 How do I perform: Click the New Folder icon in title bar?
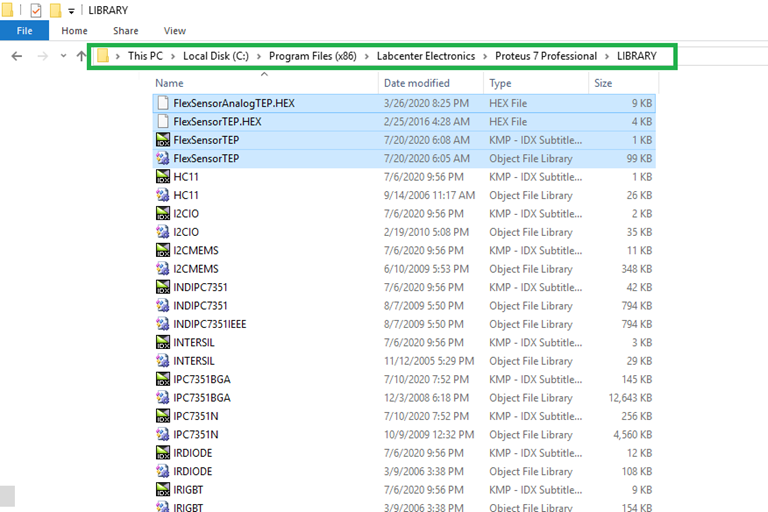coord(56,10)
